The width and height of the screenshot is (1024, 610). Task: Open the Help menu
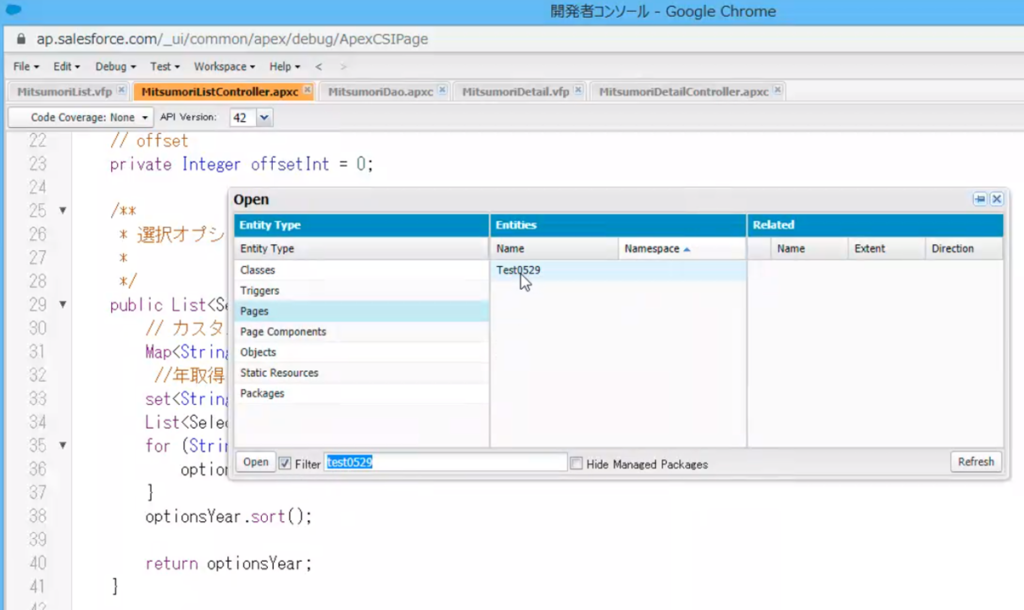(x=285, y=67)
